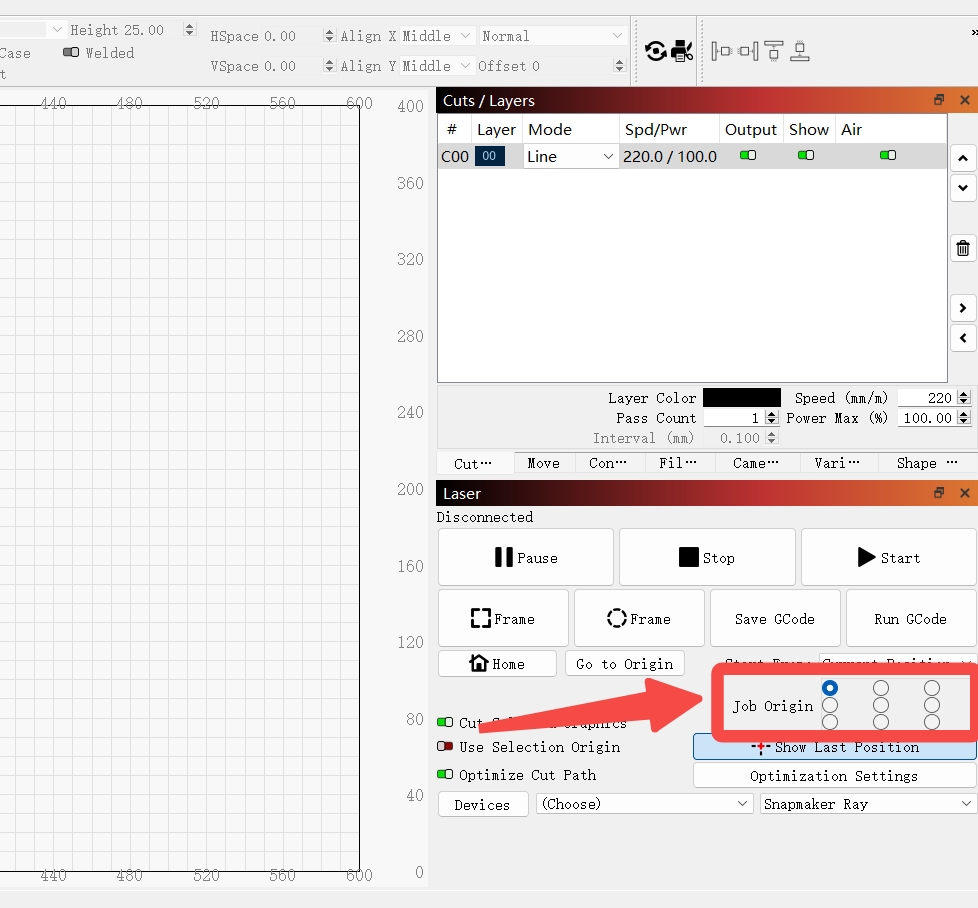Open the Mode dropdown showing Line
Image resolution: width=978 pixels, height=908 pixels.
pos(571,157)
